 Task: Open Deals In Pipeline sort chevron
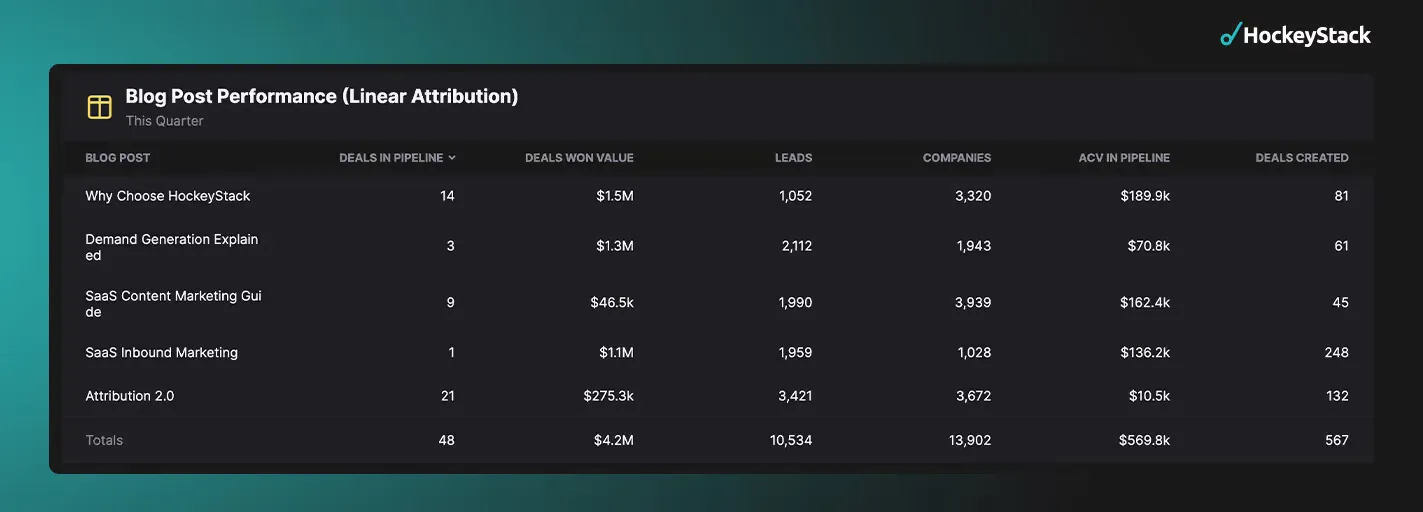[x=452, y=158]
